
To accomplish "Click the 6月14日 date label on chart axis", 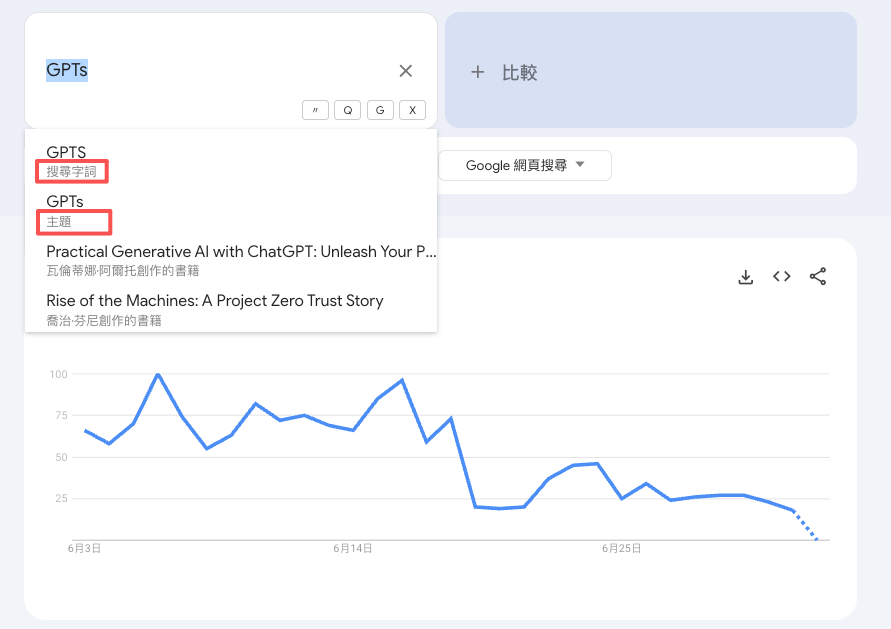I will 352,548.
